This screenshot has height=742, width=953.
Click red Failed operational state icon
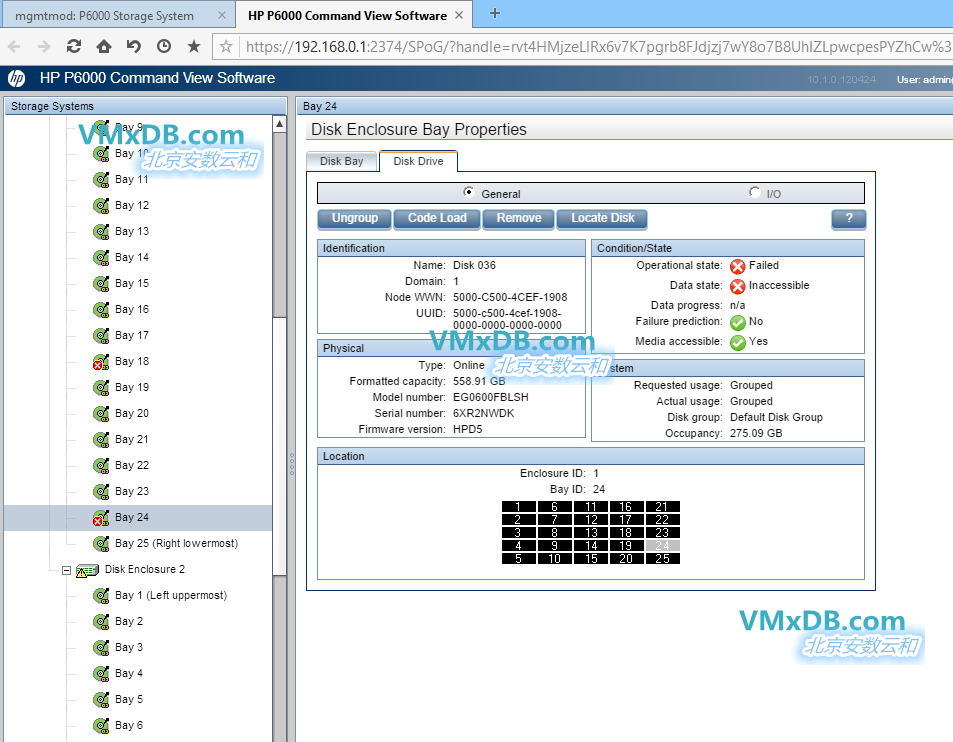[x=738, y=266]
